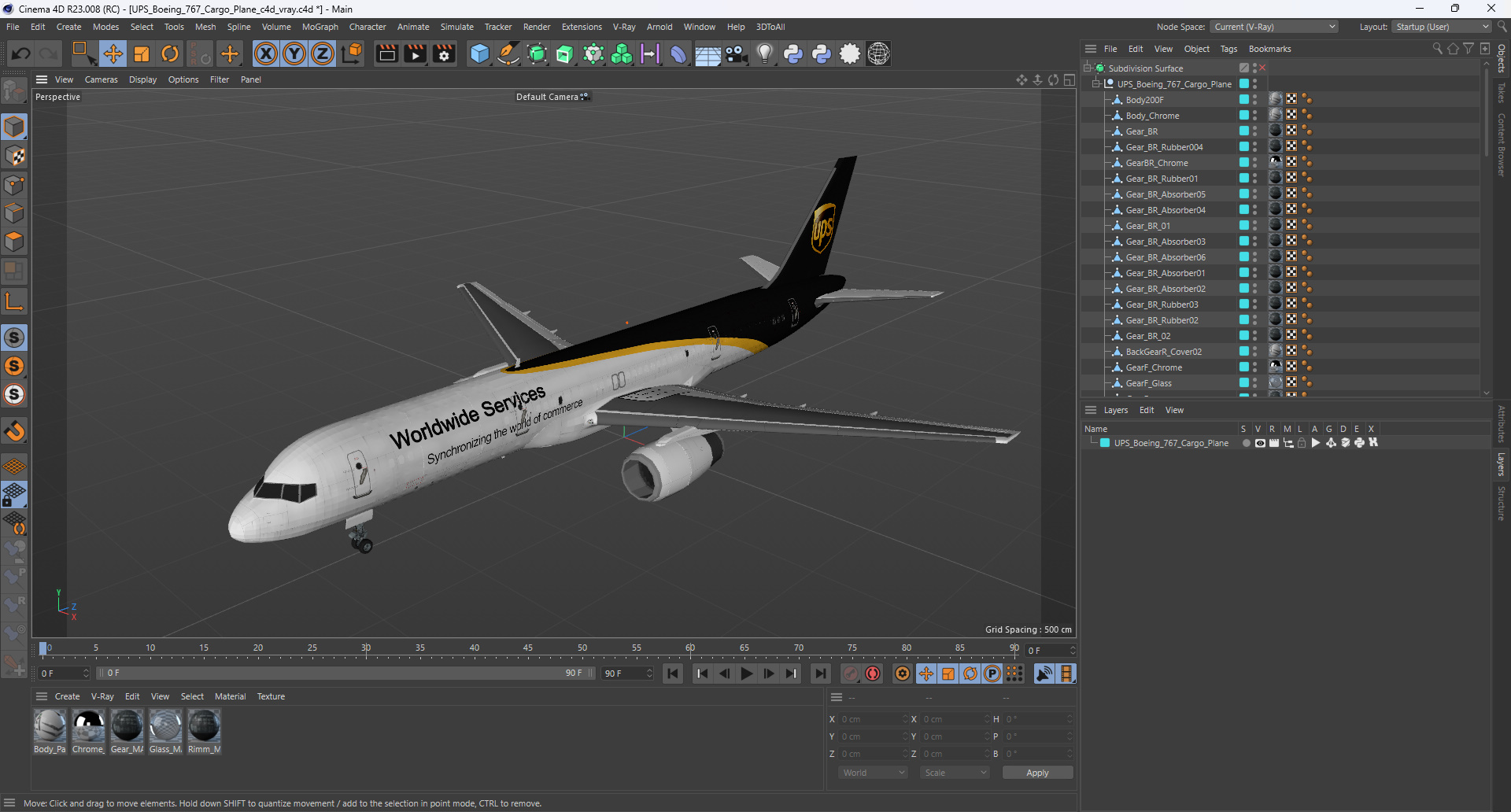Click the red Autokeying record button
1511x812 pixels.
tap(873, 674)
